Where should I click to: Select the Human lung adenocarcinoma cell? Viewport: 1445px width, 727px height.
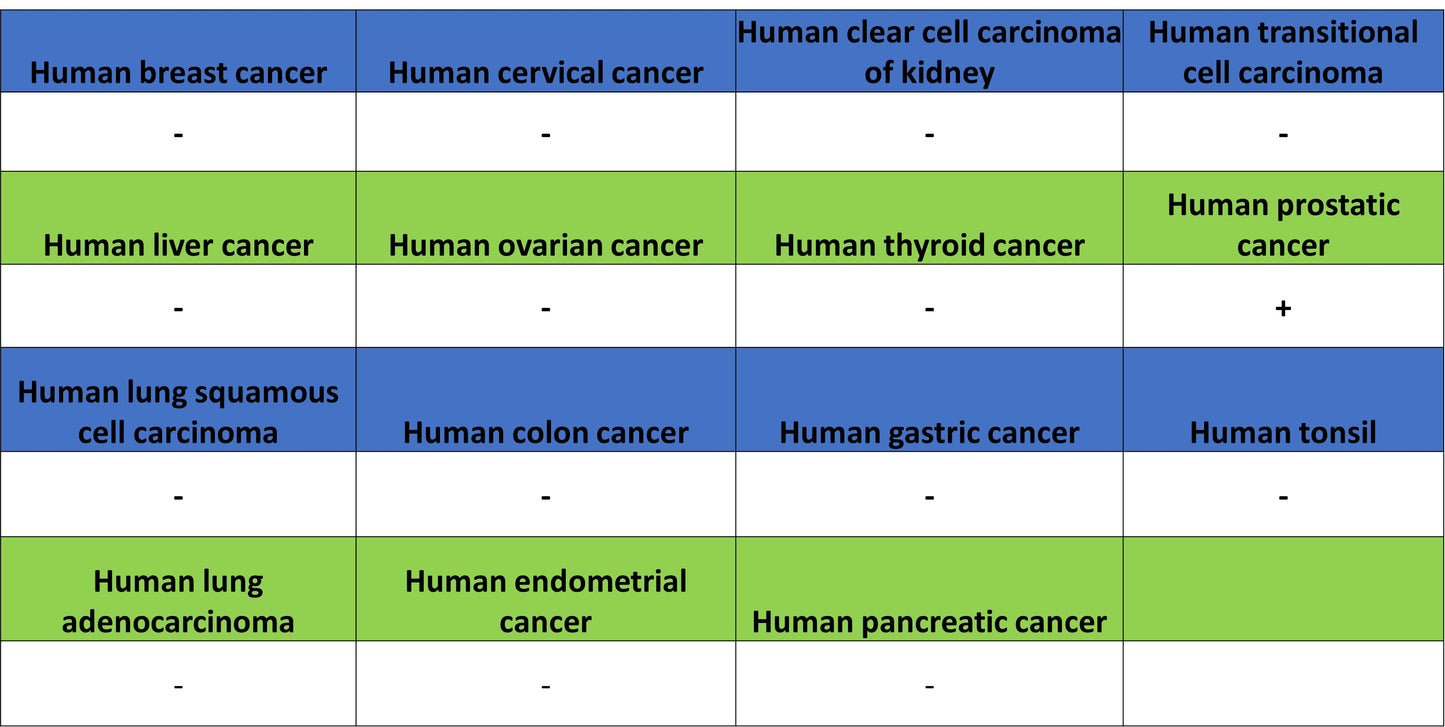pyautogui.click(x=178, y=589)
